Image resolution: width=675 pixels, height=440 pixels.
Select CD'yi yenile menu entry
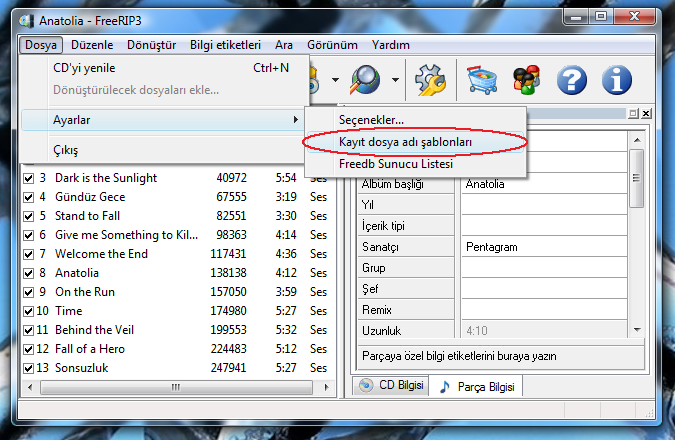165,68
